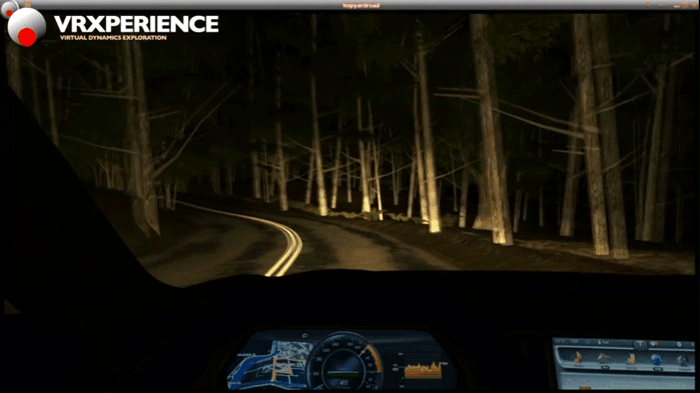Open the dark gray globe app on infotainment
Screen dimensions: 700x393
pyautogui.click(x=683, y=360)
